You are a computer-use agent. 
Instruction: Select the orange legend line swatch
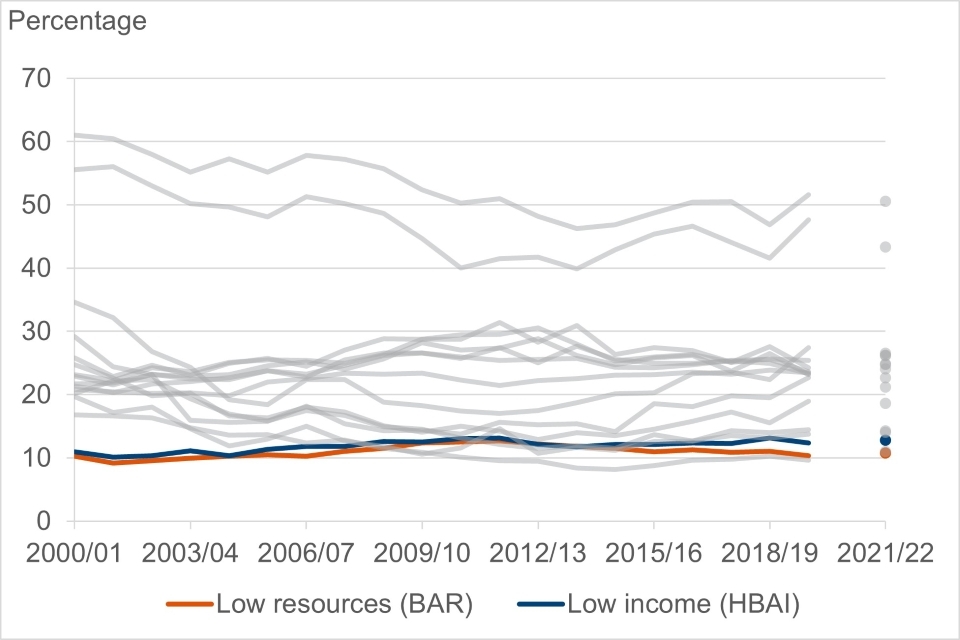click(187, 604)
